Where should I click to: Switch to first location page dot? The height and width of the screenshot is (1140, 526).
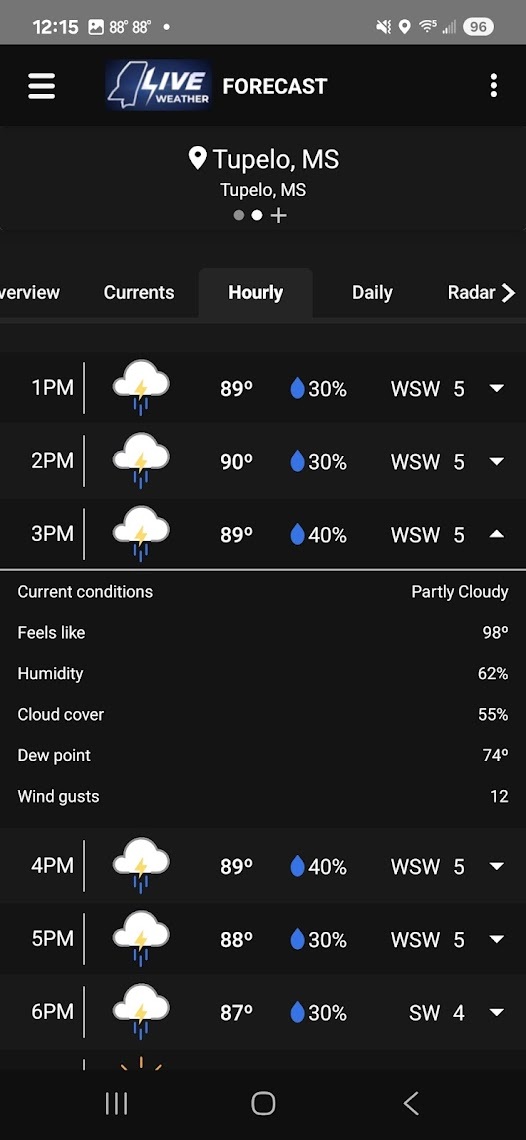tap(239, 215)
